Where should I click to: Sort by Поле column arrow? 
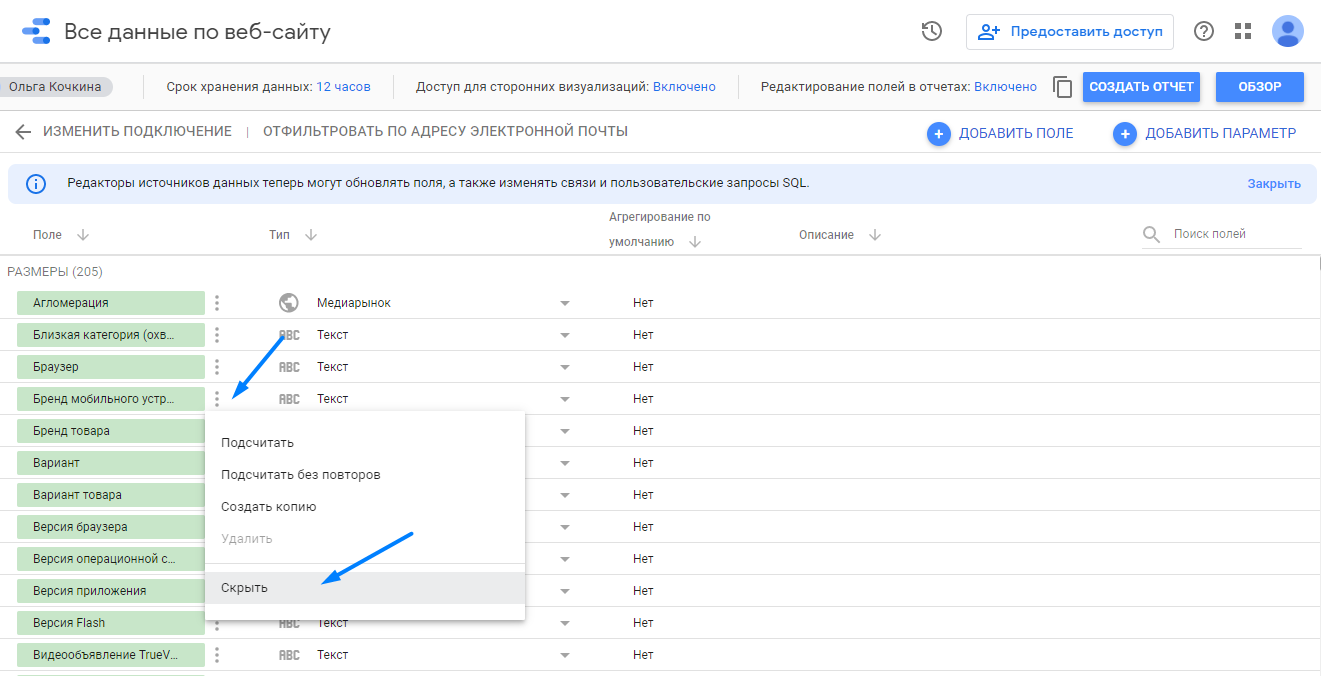click(83, 235)
